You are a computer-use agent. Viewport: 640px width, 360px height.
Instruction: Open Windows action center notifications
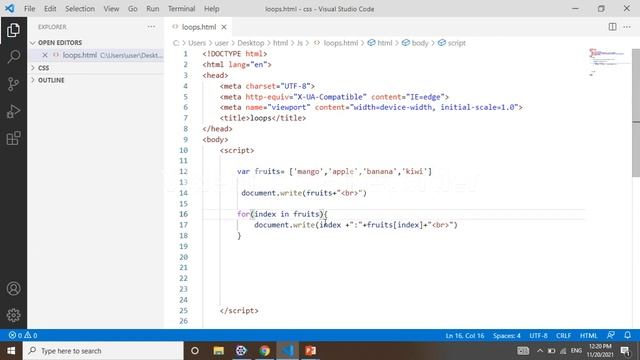coord(625,351)
